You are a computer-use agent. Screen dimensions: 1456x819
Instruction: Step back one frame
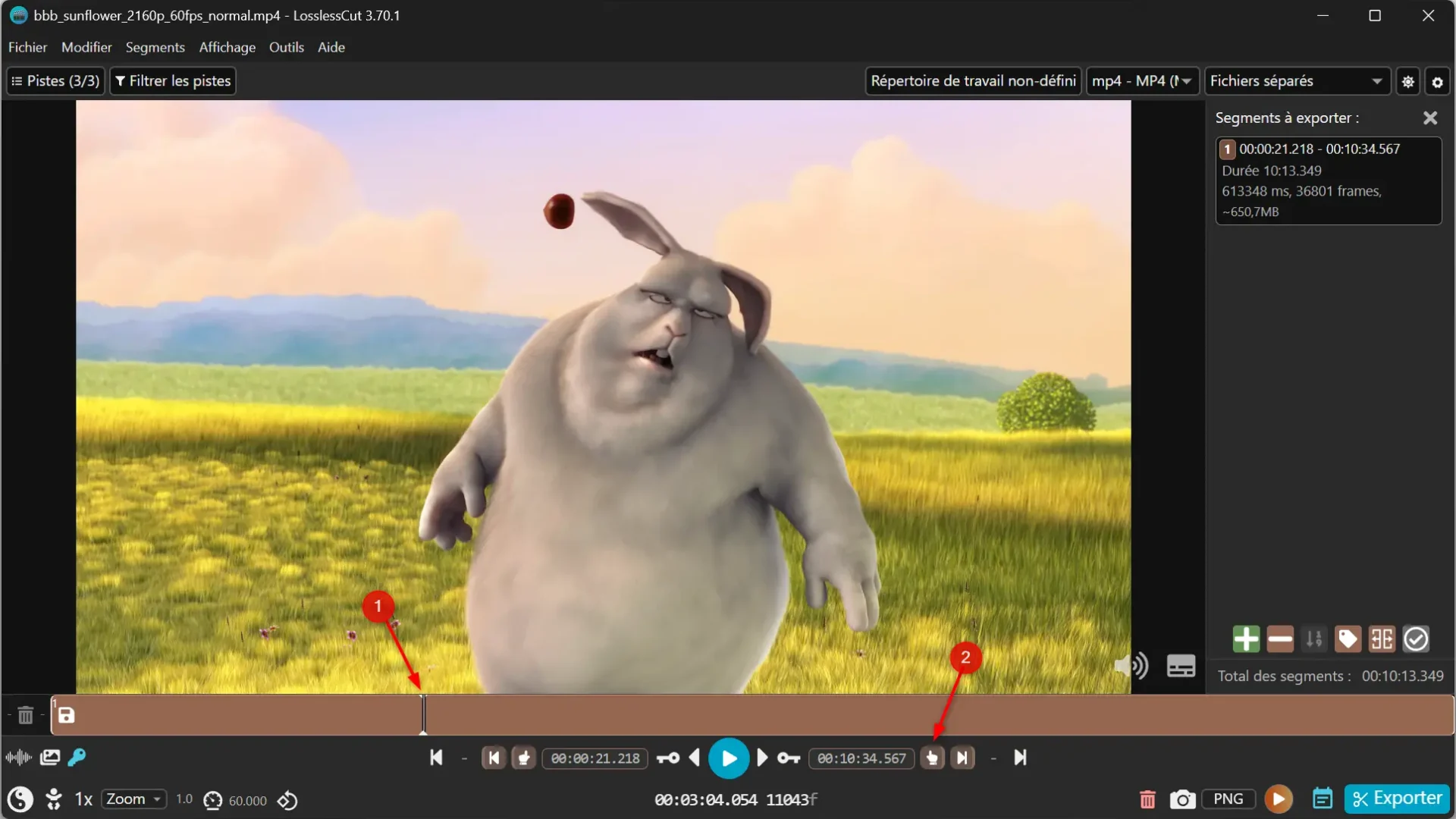(x=695, y=758)
